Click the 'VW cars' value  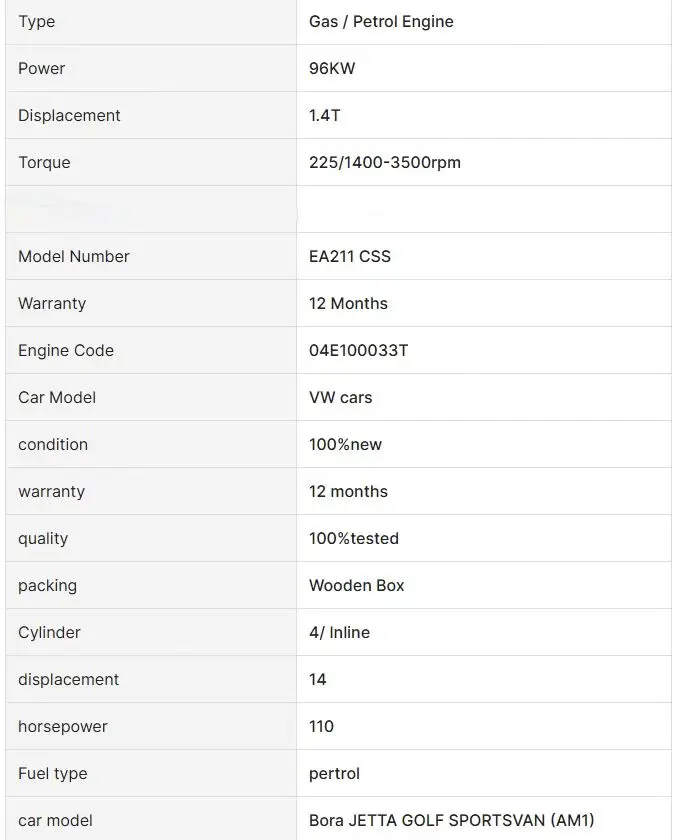[340, 397]
